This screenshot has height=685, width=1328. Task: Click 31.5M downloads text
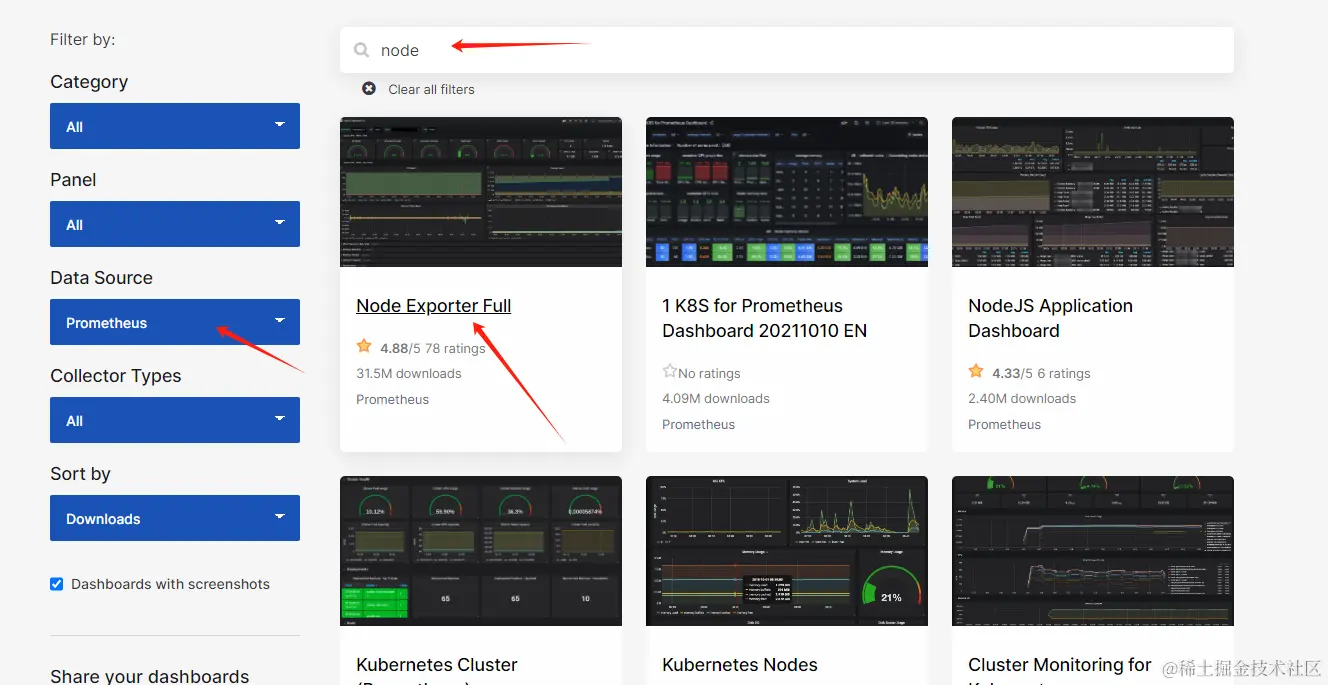point(409,373)
